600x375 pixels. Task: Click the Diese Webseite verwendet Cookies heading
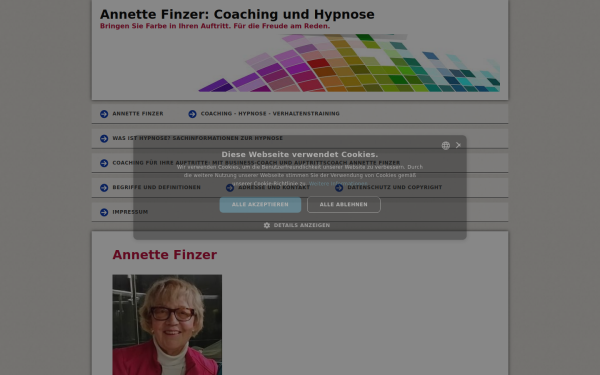pyautogui.click(x=300, y=155)
